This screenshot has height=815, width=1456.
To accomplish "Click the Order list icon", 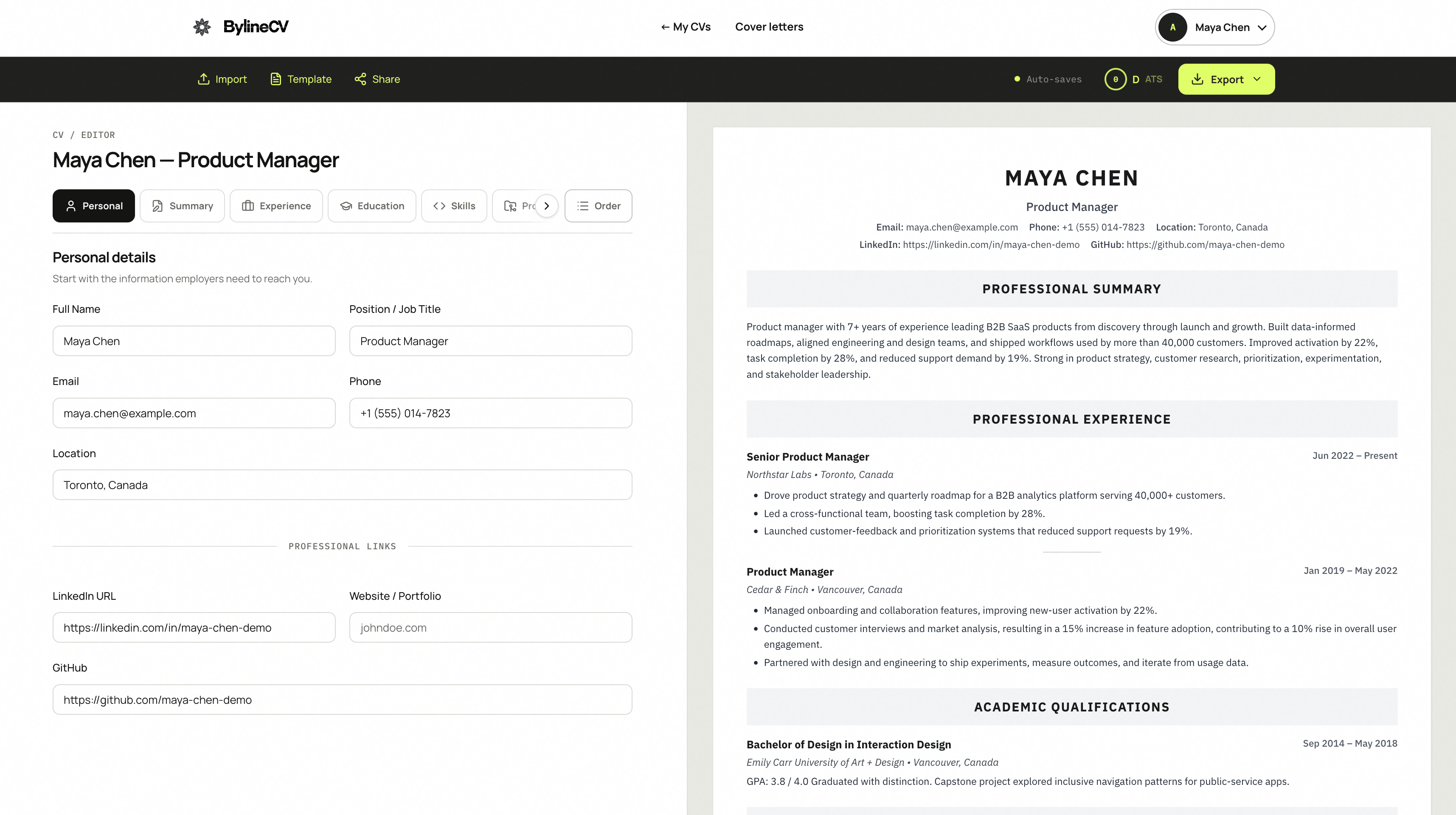I will [583, 206].
